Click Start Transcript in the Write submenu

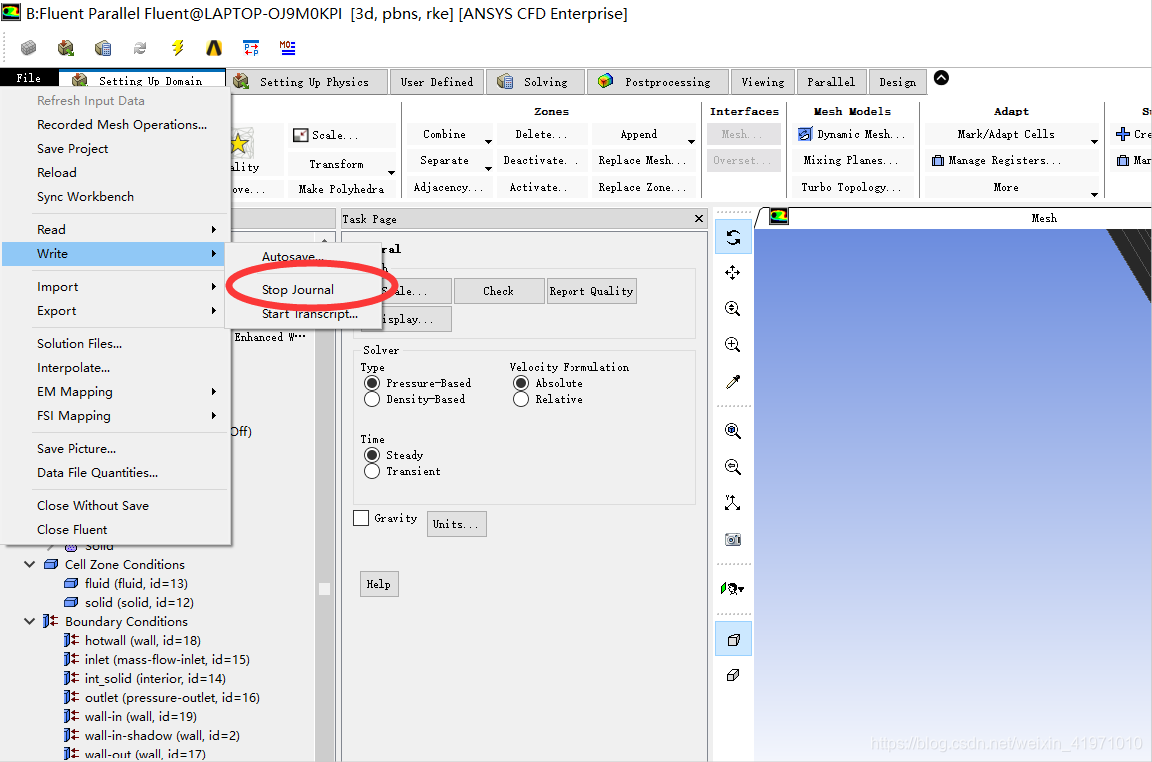click(x=309, y=314)
